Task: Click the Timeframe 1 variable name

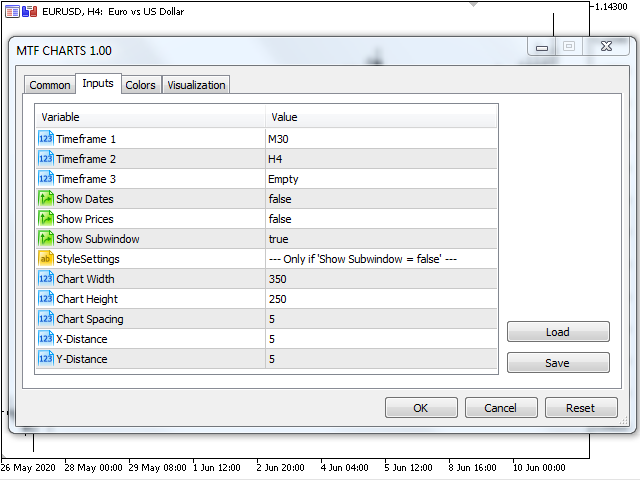Action: pos(86,139)
